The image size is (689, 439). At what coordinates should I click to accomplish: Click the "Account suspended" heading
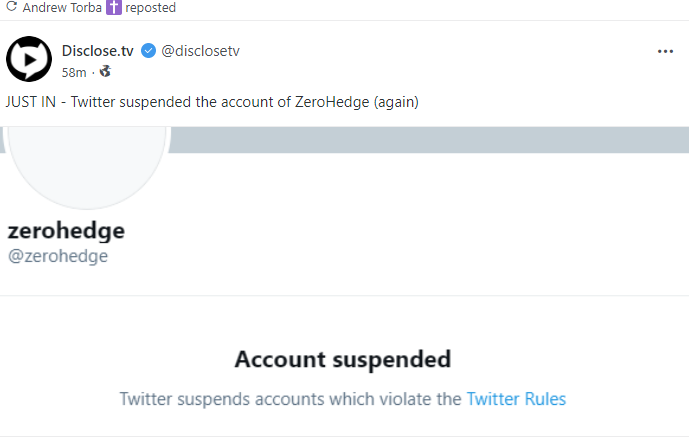[x=342, y=359]
